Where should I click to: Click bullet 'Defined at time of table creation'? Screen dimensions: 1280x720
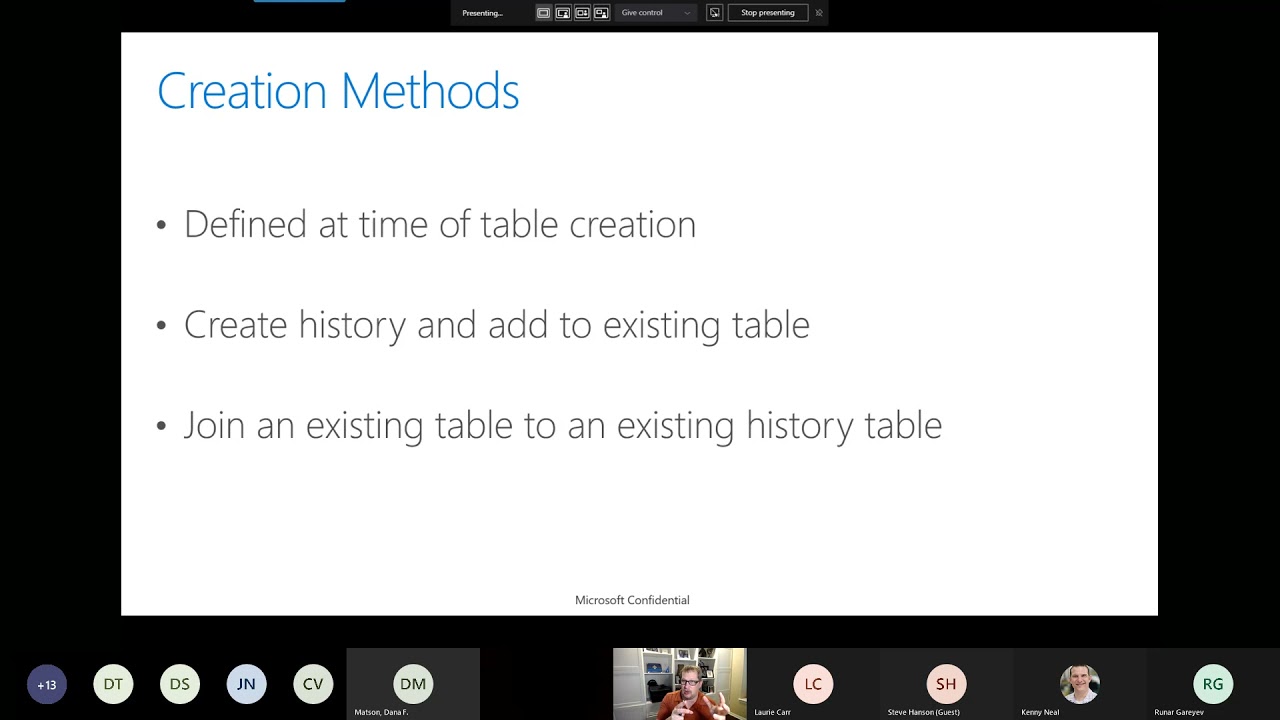pyautogui.click(x=440, y=224)
